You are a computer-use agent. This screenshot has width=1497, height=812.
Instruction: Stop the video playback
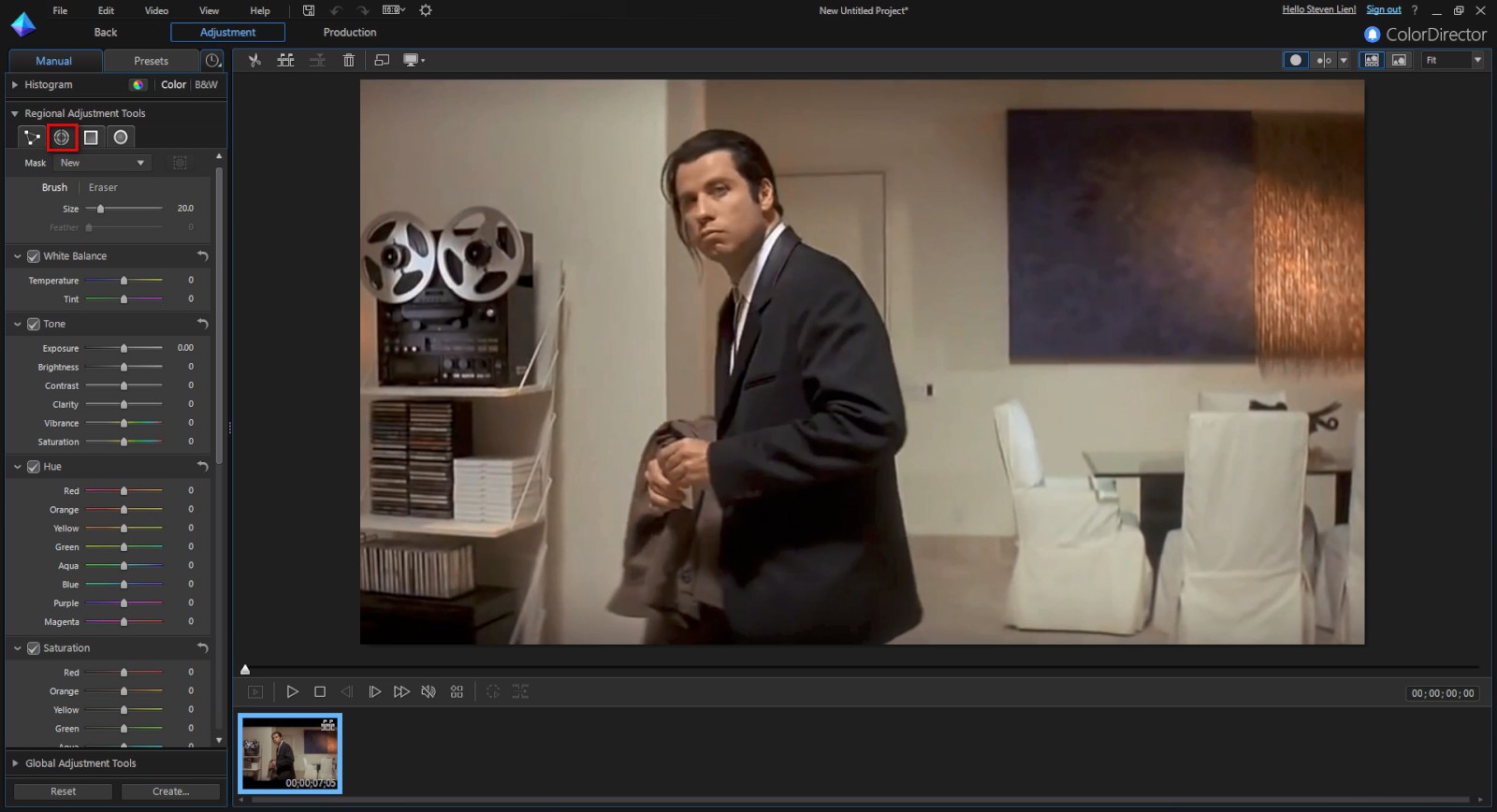pos(320,691)
